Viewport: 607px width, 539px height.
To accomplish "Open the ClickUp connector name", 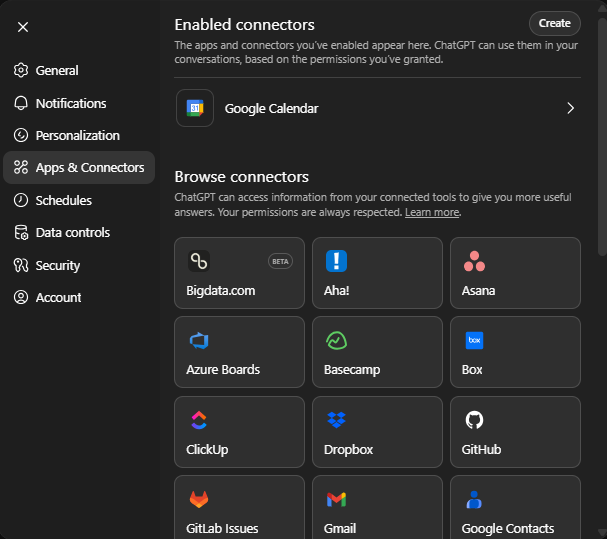I will pyautogui.click(x=207, y=450).
